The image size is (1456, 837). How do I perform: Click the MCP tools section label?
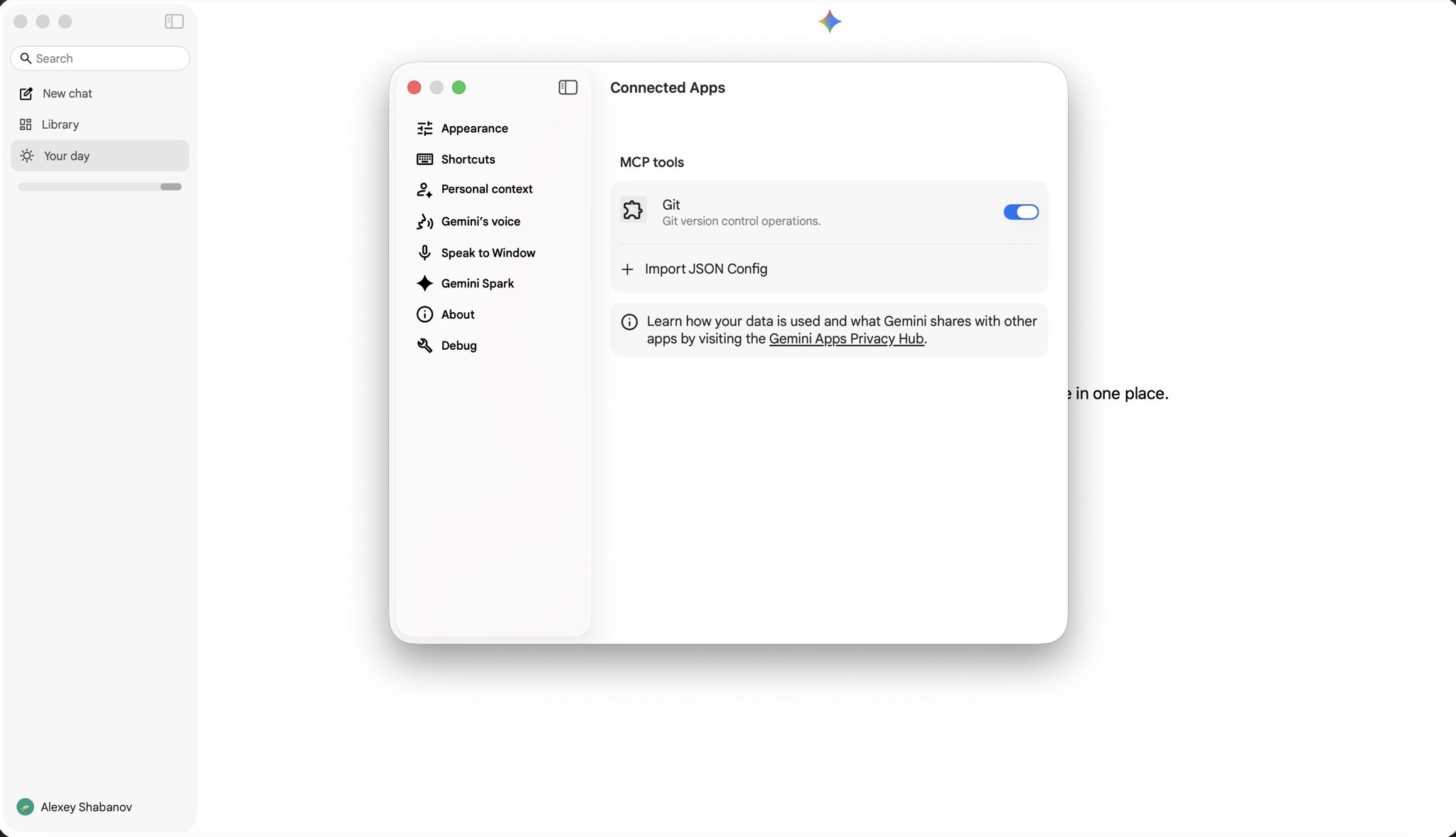[x=652, y=162]
